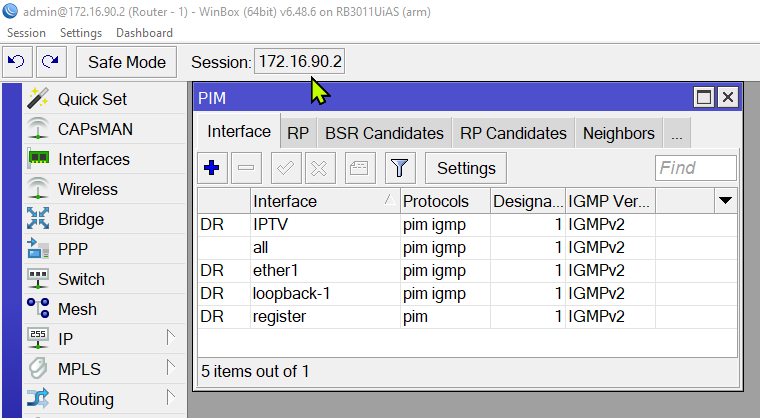Expand the IP submenu arrow

tap(170, 338)
